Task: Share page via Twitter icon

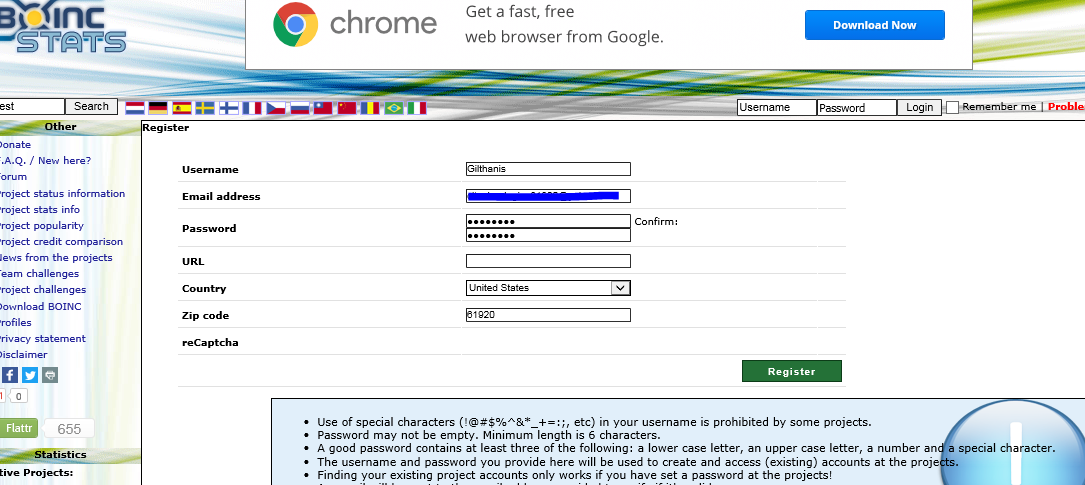Action: click(x=30, y=375)
